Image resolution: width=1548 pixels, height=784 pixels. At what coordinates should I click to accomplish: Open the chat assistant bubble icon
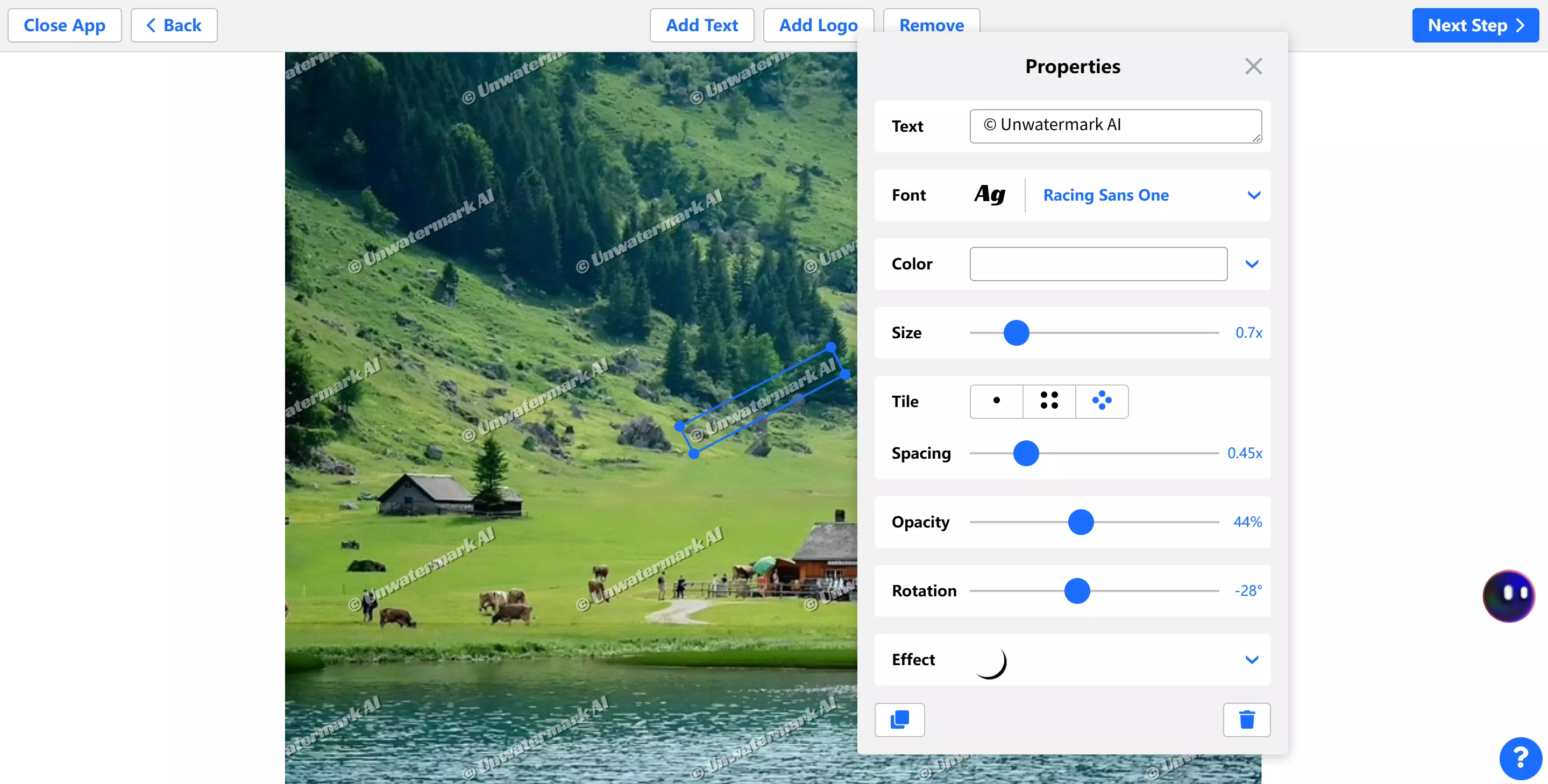[1508, 595]
